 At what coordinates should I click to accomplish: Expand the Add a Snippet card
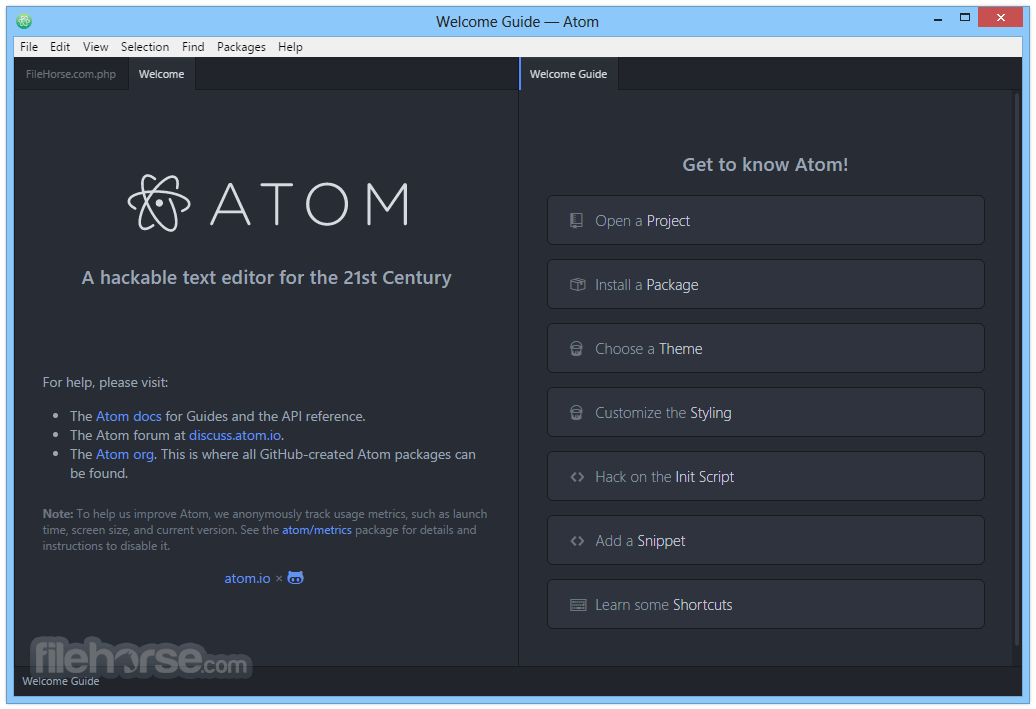coord(766,541)
